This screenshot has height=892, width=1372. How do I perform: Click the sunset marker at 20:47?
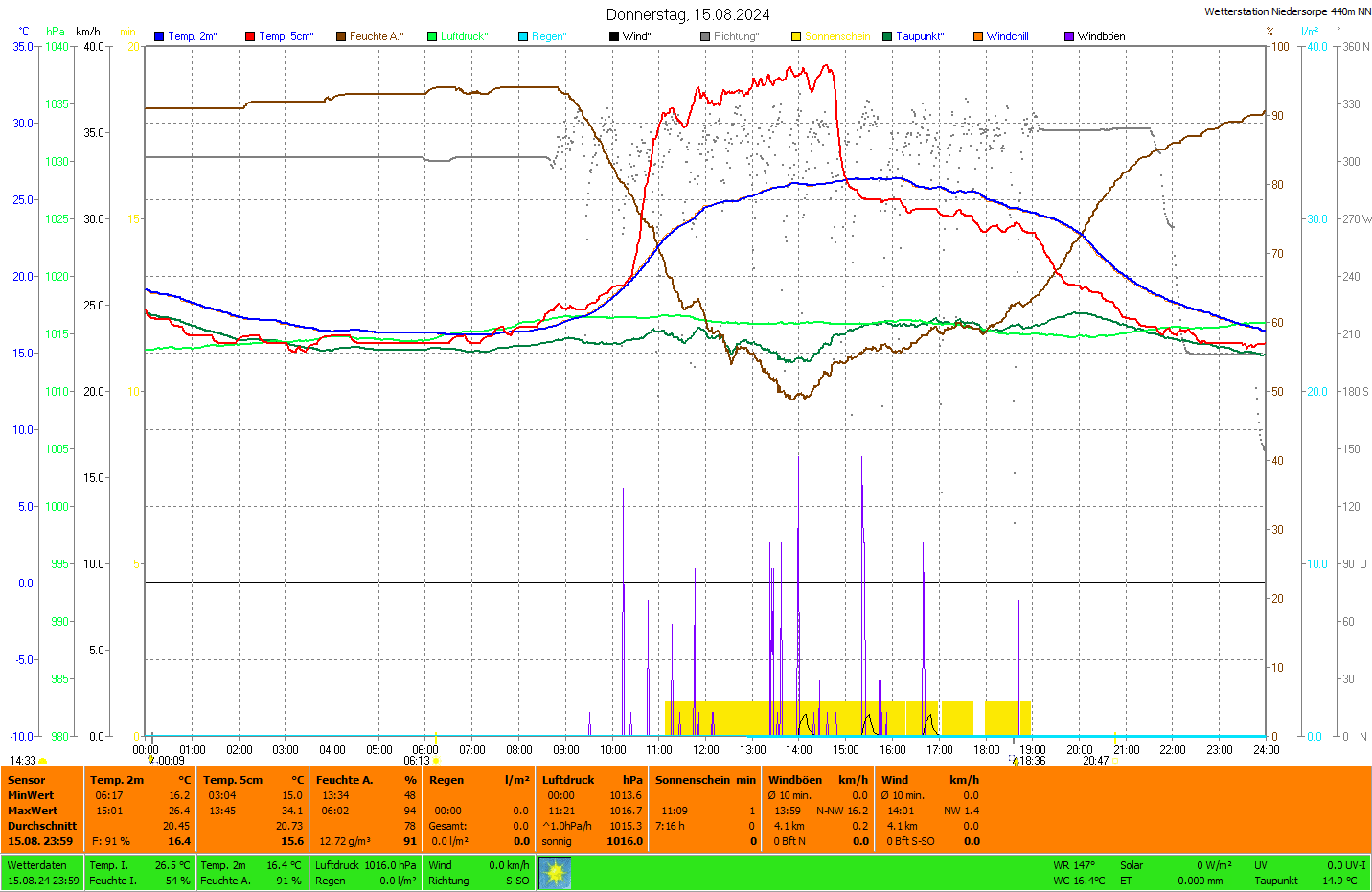(x=1115, y=761)
